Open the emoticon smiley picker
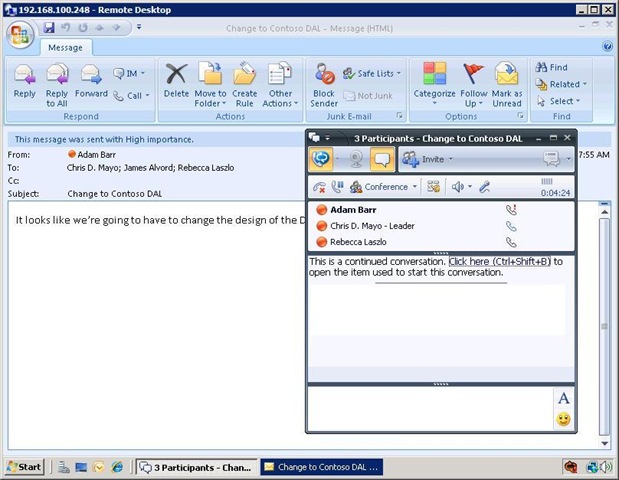Screen dimensions: 619x480 pyautogui.click(x=563, y=419)
